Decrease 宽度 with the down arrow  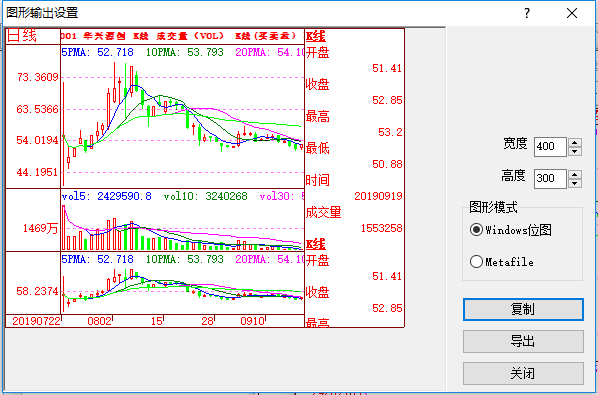point(575,151)
